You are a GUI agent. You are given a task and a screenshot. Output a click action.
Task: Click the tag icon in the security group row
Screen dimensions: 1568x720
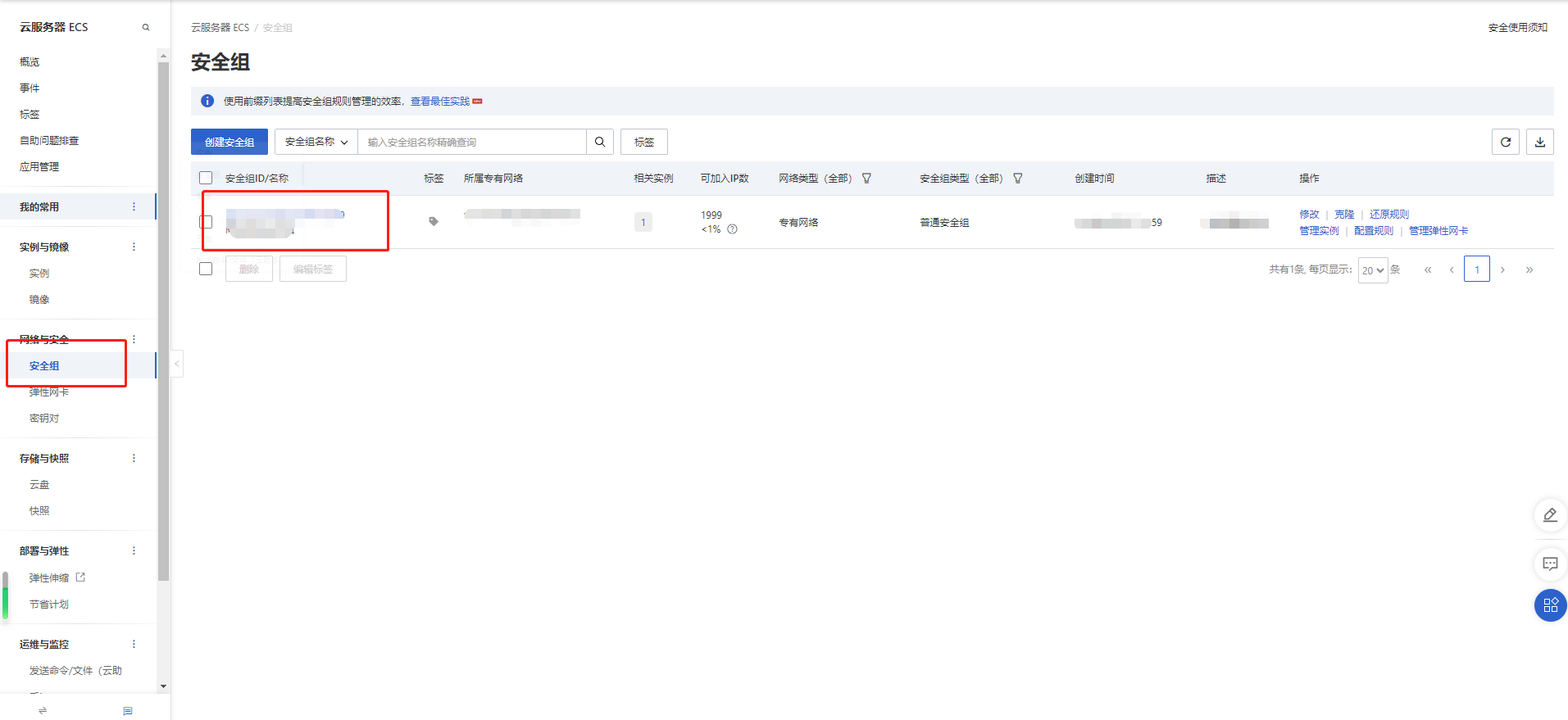click(x=434, y=221)
